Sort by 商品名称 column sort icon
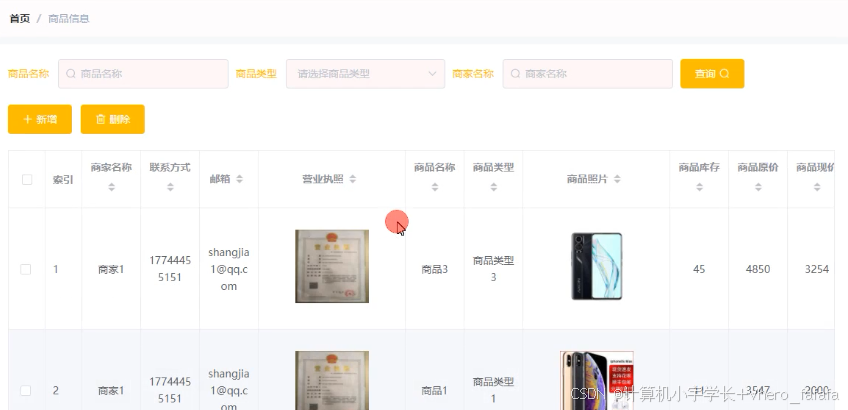 [x=435, y=187]
